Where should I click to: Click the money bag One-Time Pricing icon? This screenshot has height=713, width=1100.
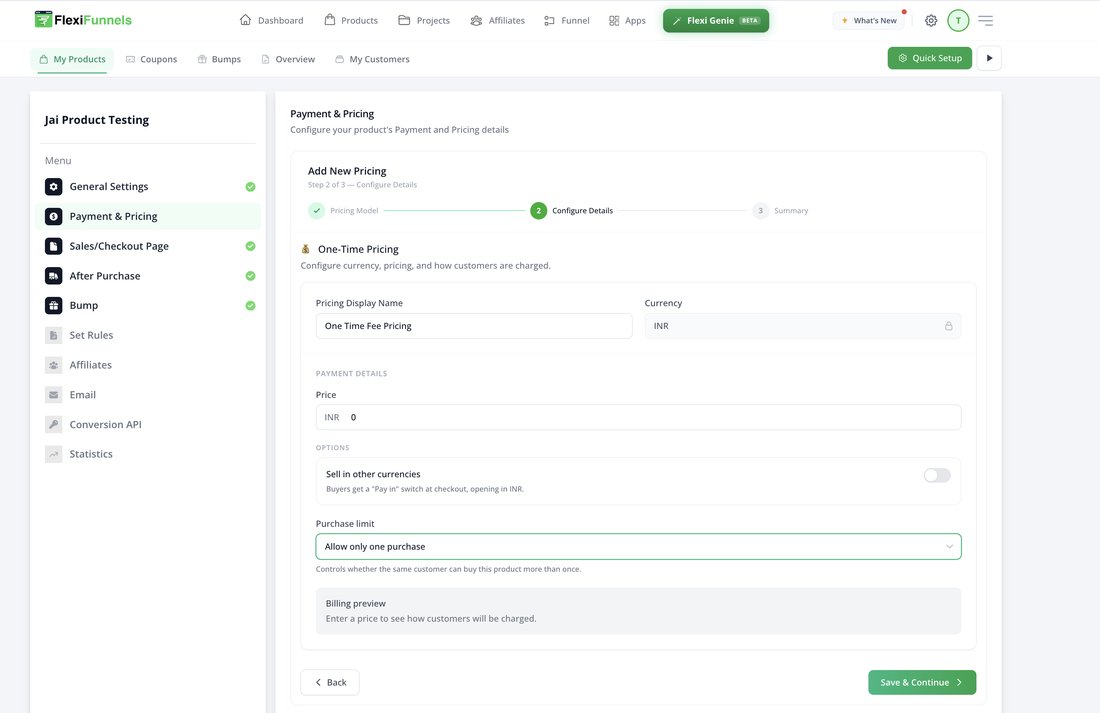[305, 248]
